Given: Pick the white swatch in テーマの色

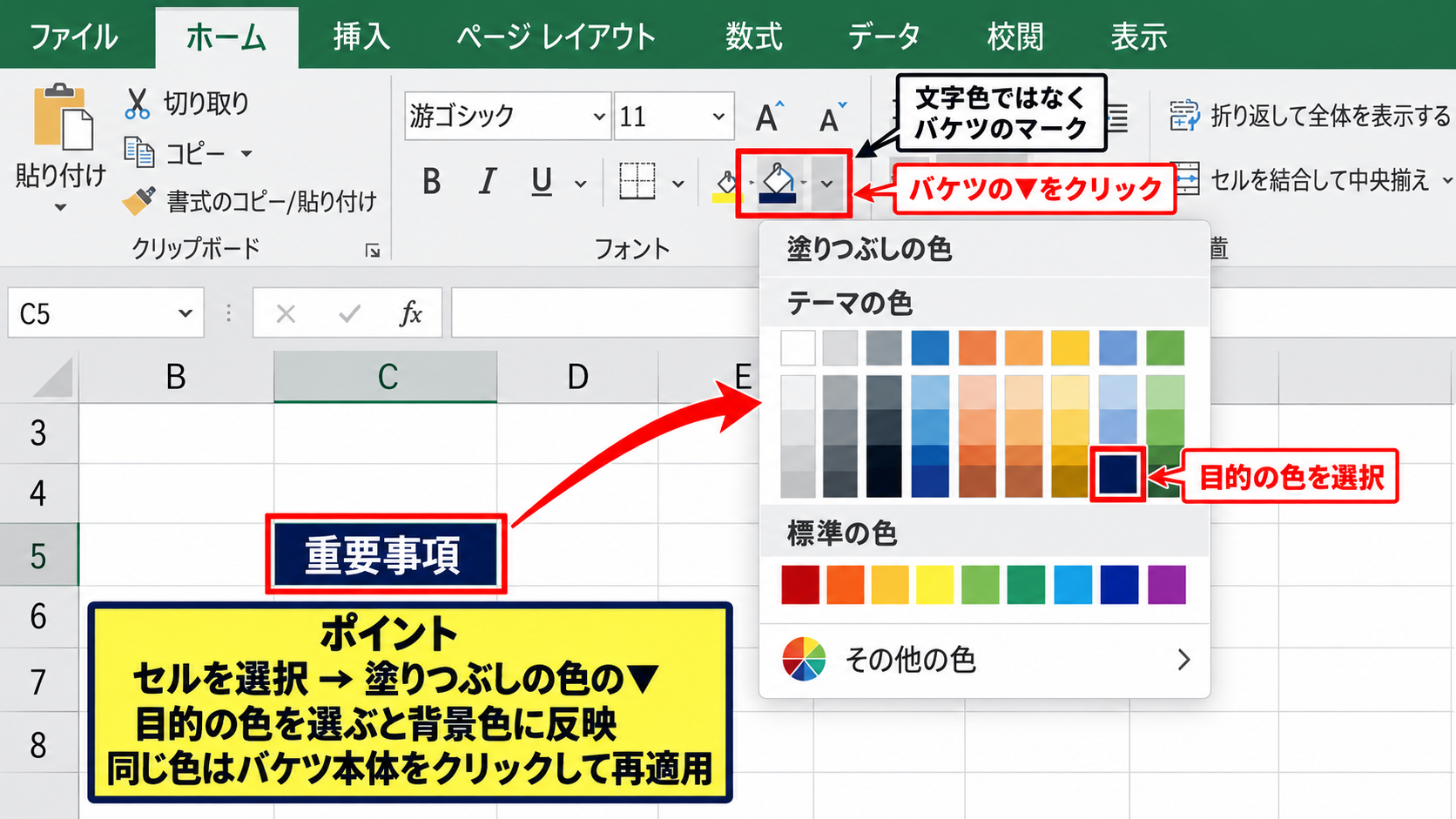Looking at the screenshot, I should pos(798,348).
